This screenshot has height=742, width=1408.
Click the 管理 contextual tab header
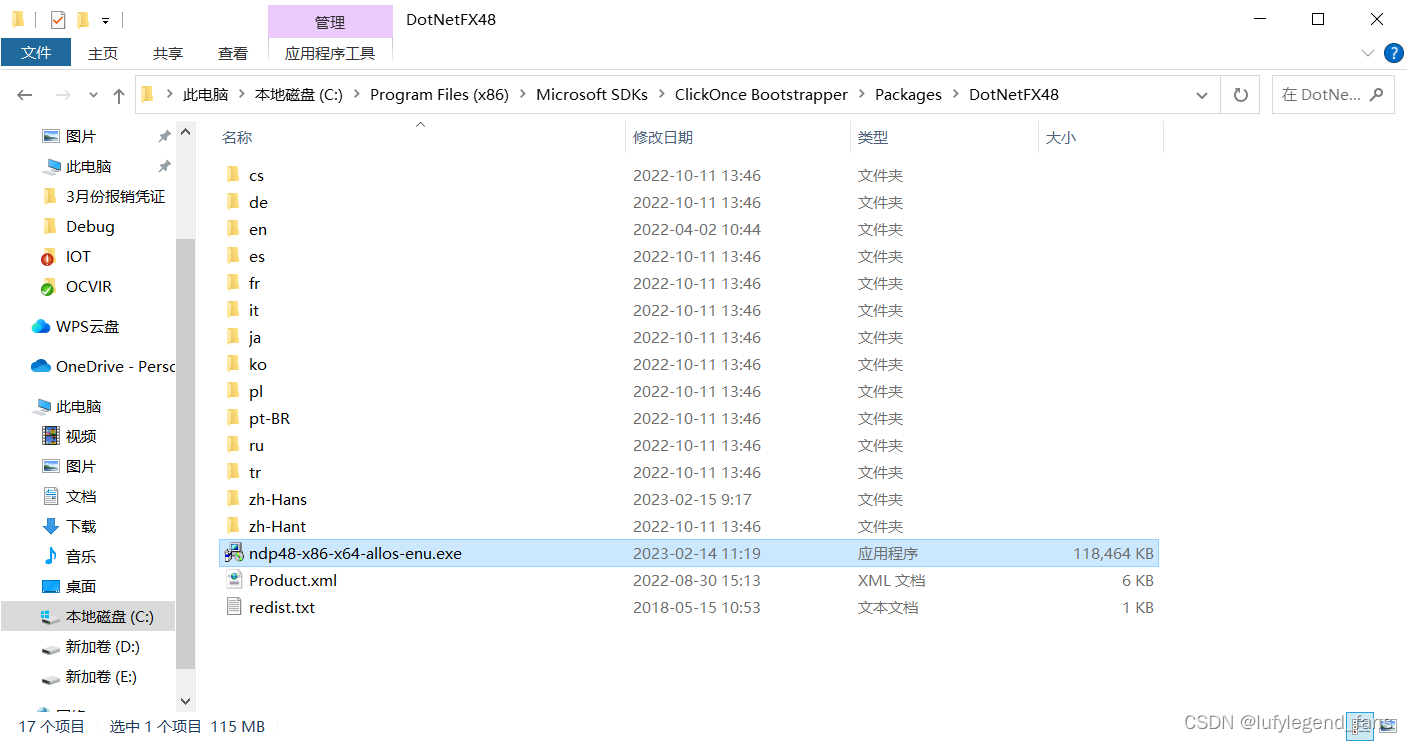(330, 22)
